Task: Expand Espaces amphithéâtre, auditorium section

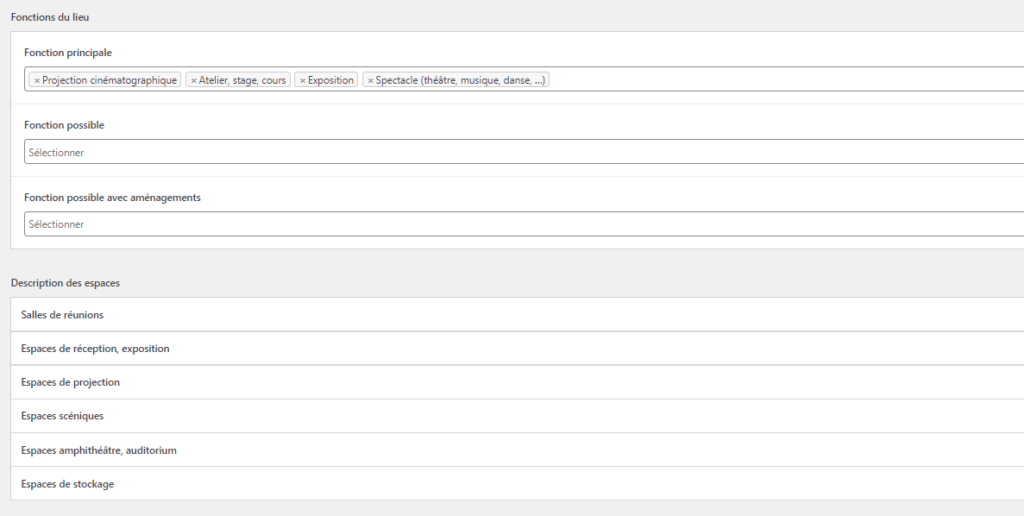Action: click(517, 450)
